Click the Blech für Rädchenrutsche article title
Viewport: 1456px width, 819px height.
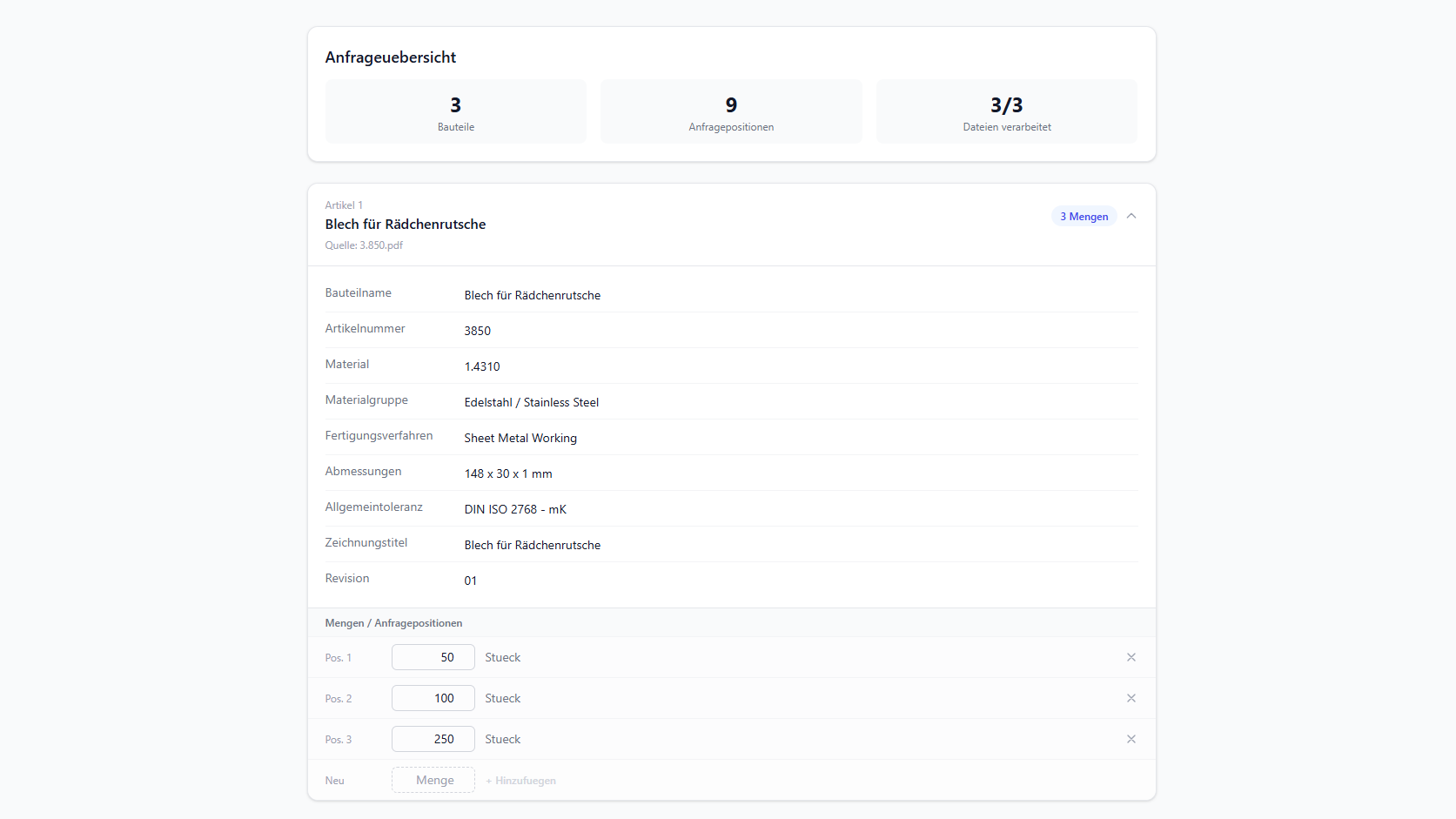click(405, 225)
